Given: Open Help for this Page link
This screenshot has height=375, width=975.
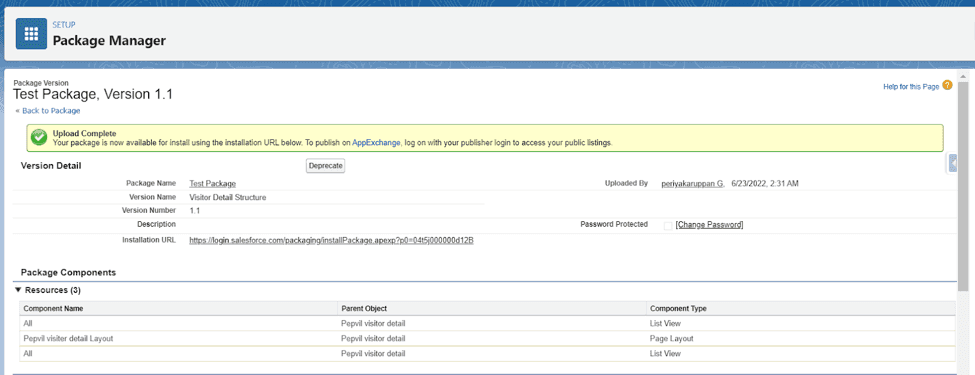Looking at the screenshot, I should (911, 86).
